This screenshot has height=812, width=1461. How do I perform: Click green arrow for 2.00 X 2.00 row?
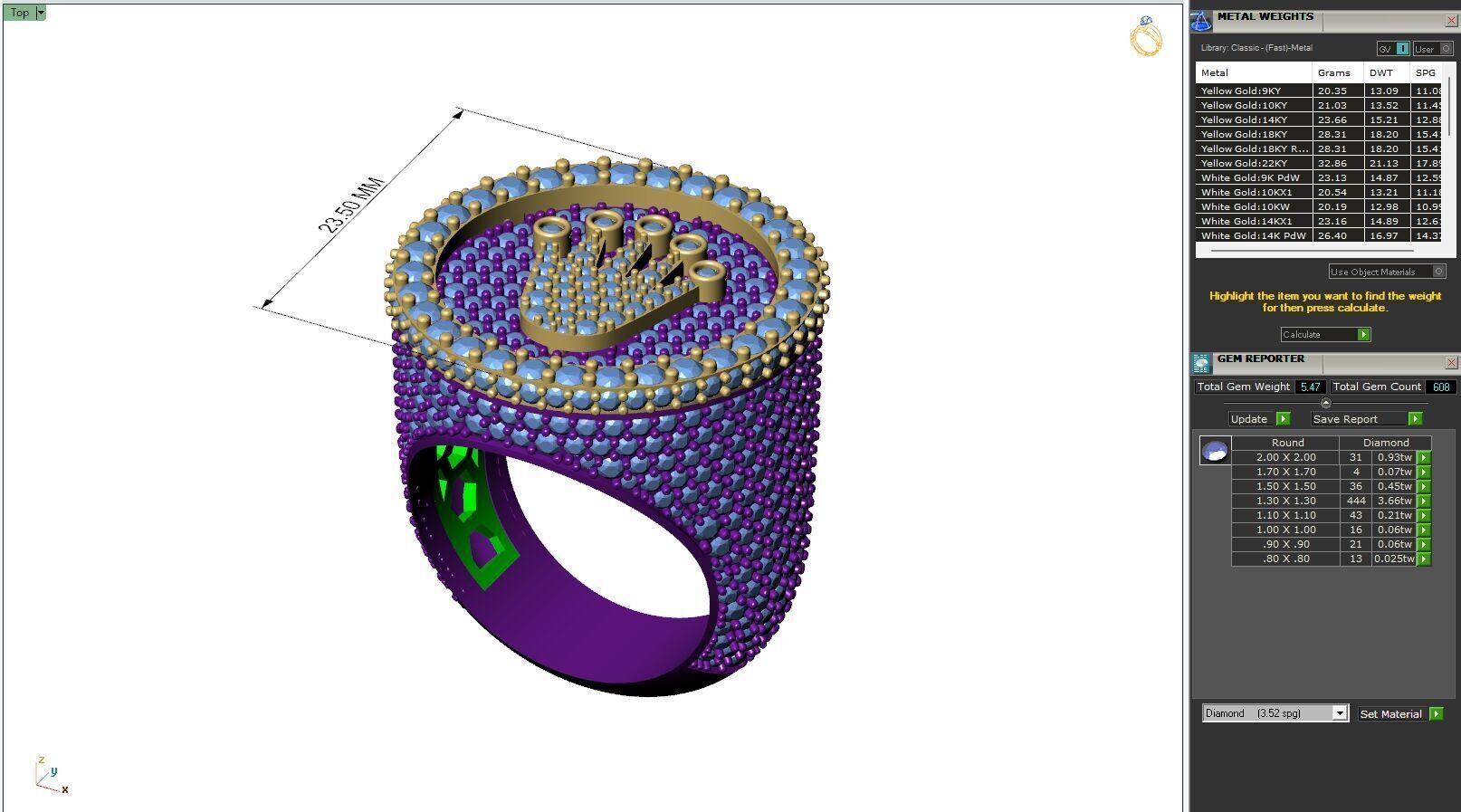tap(1424, 457)
